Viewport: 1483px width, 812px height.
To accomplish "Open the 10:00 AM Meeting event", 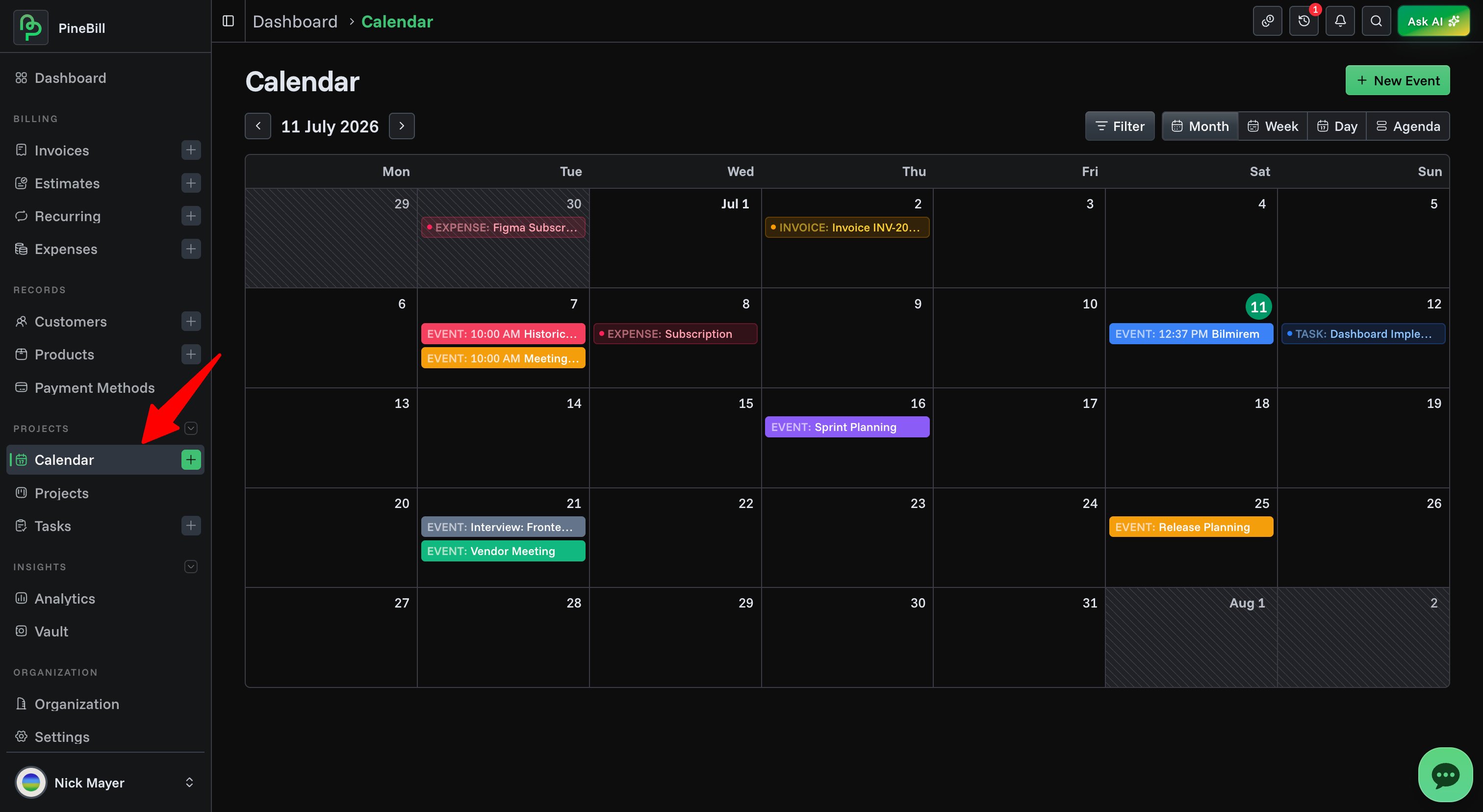I will [503, 358].
